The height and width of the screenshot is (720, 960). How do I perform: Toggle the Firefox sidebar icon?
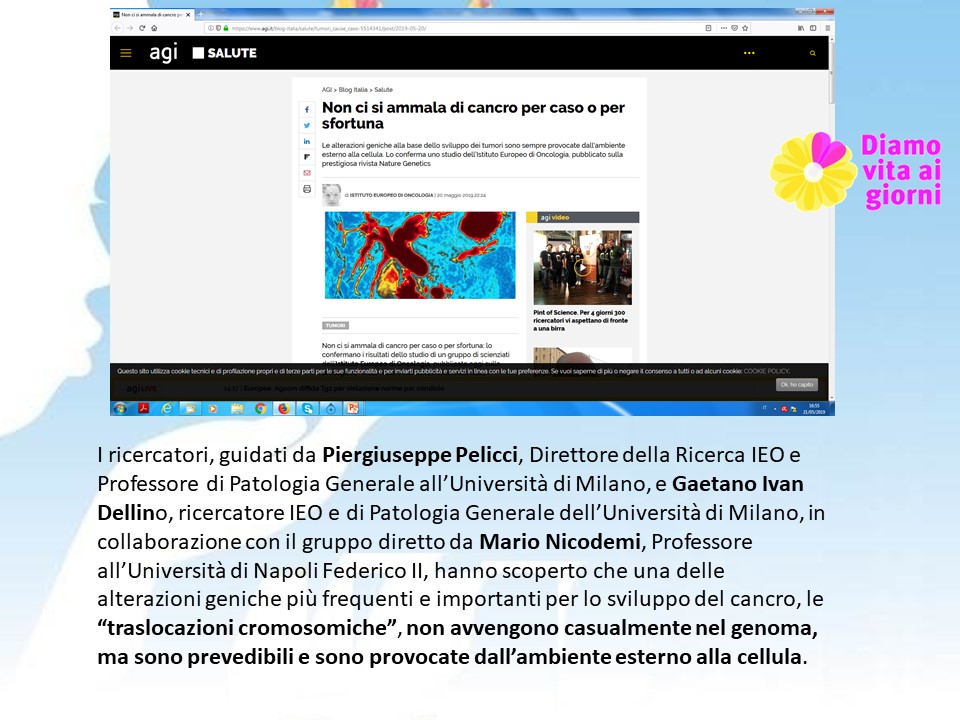click(x=813, y=28)
